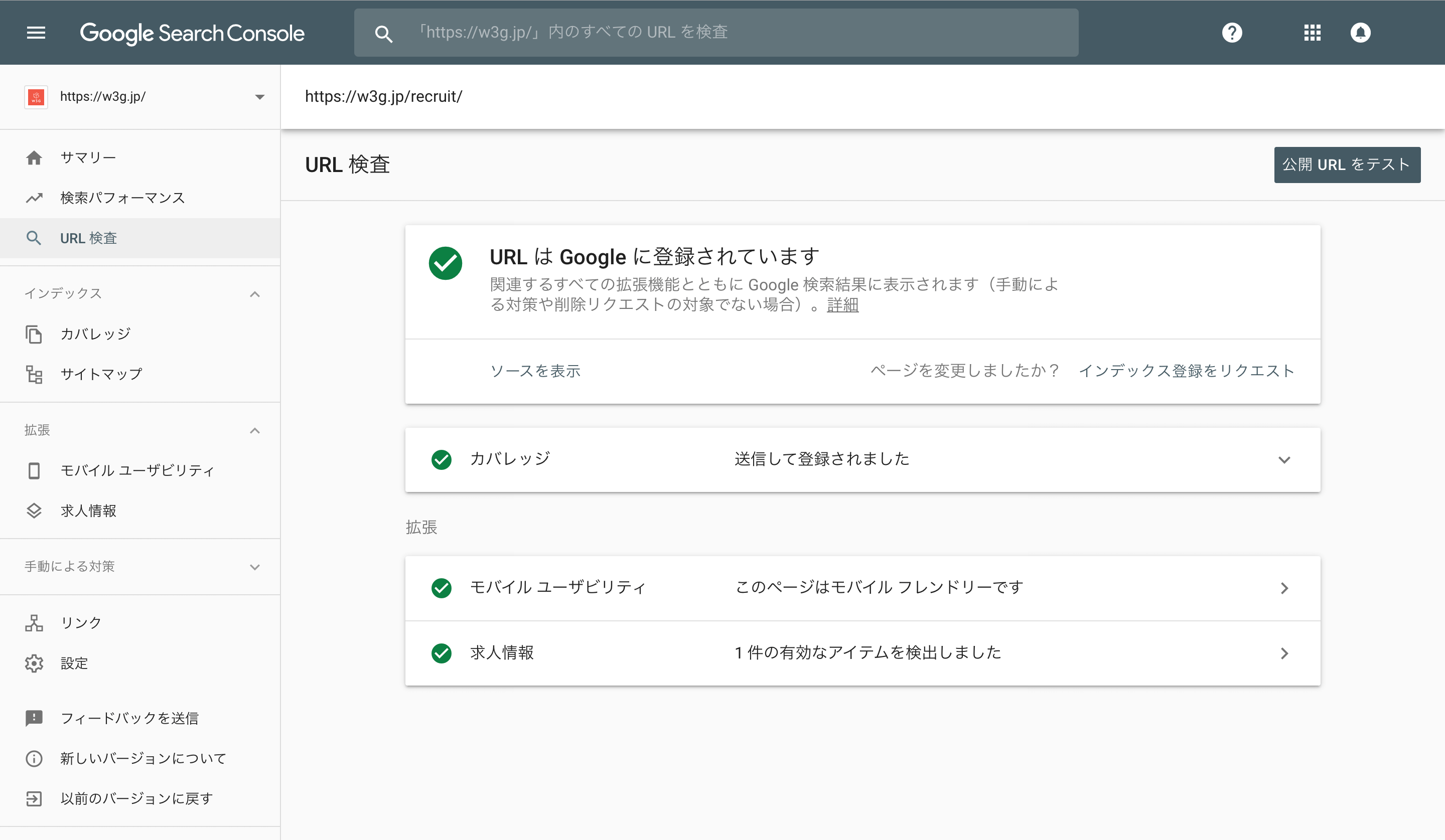The height and width of the screenshot is (840, 1445).
Task: Open the 詳細 link in status card
Action: 842,305
